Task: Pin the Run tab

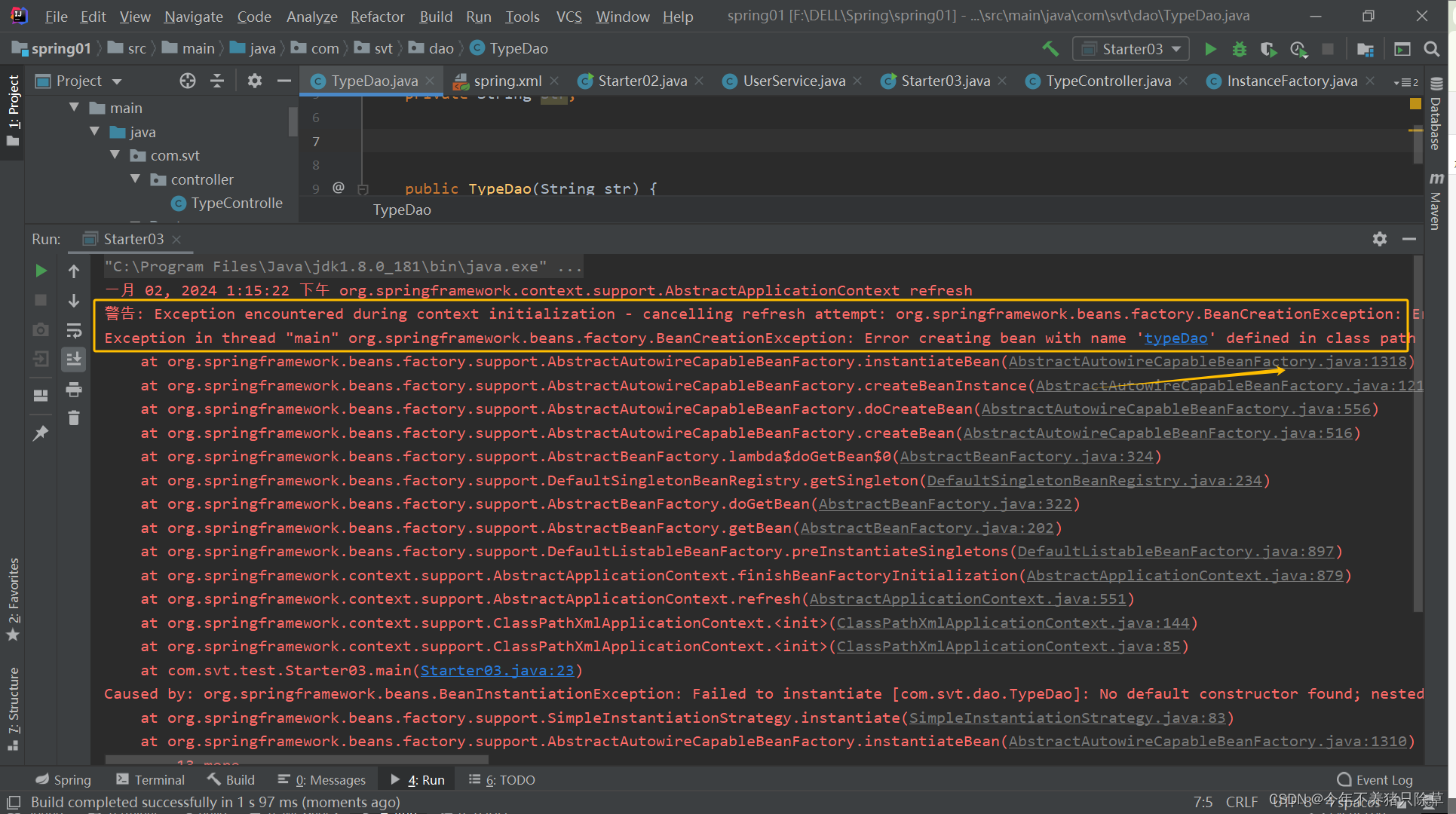Action: click(x=41, y=433)
